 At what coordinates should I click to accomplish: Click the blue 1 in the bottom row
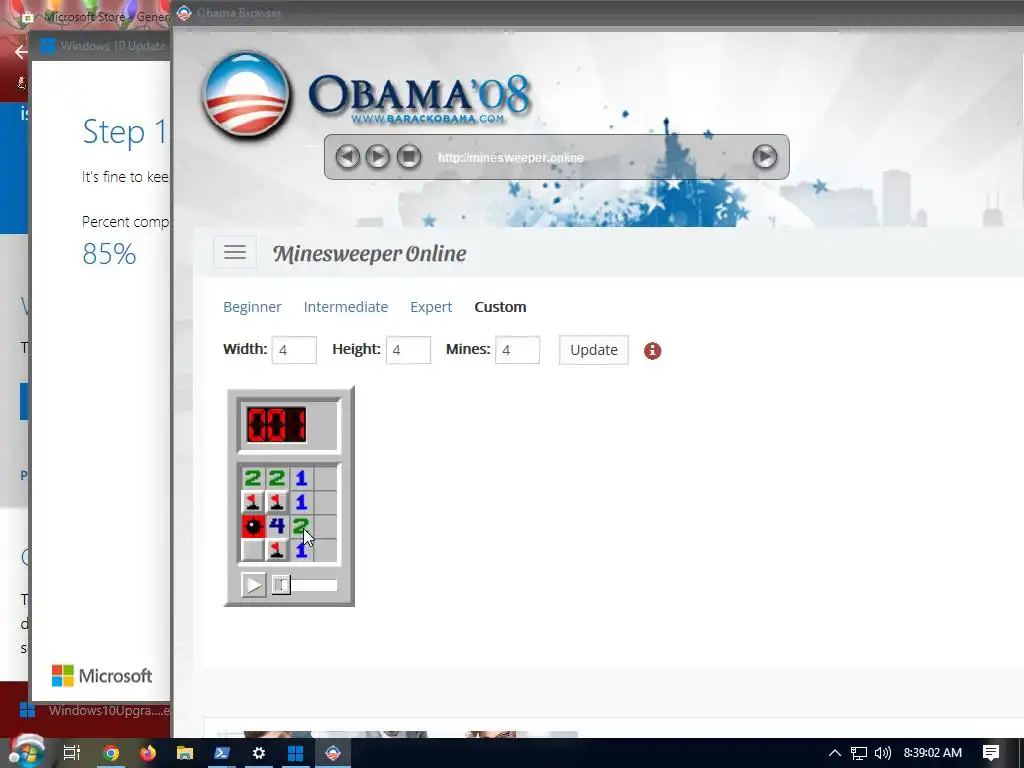pyautogui.click(x=301, y=550)
